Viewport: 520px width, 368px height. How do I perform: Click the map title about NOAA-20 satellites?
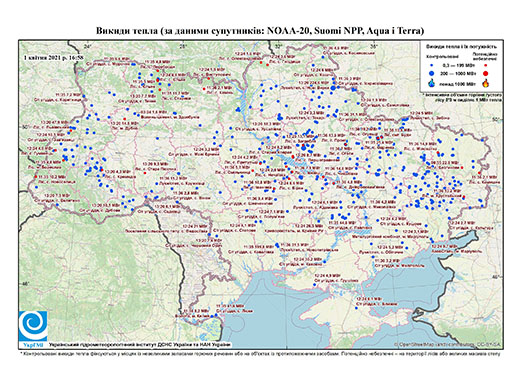click(x=260, y=31)
